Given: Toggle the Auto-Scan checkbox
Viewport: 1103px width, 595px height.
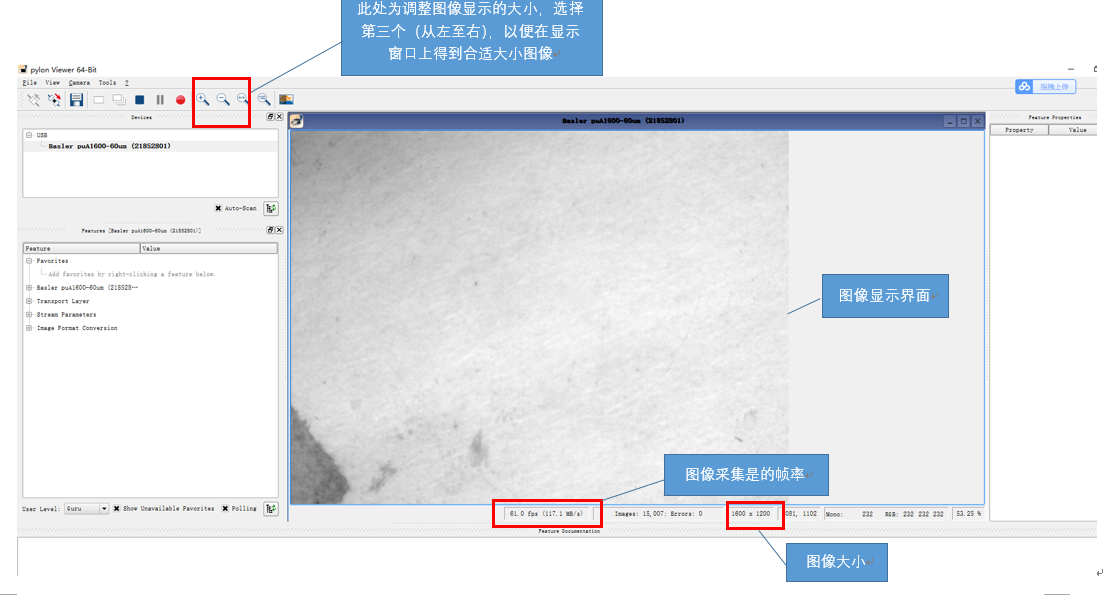Looking at the screenshot, I should [x=219, y=208].
